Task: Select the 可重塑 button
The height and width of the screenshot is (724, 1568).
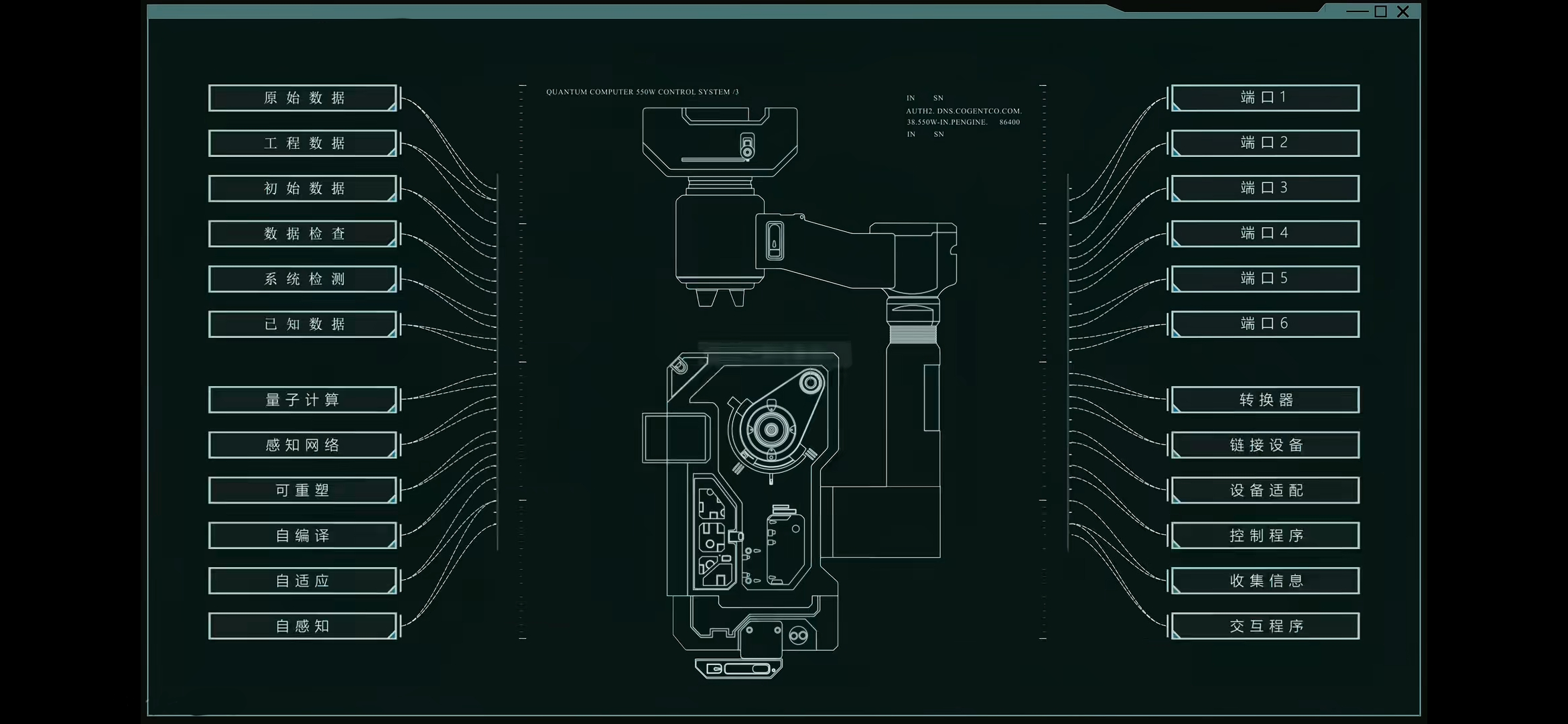Action: point(303,490)
